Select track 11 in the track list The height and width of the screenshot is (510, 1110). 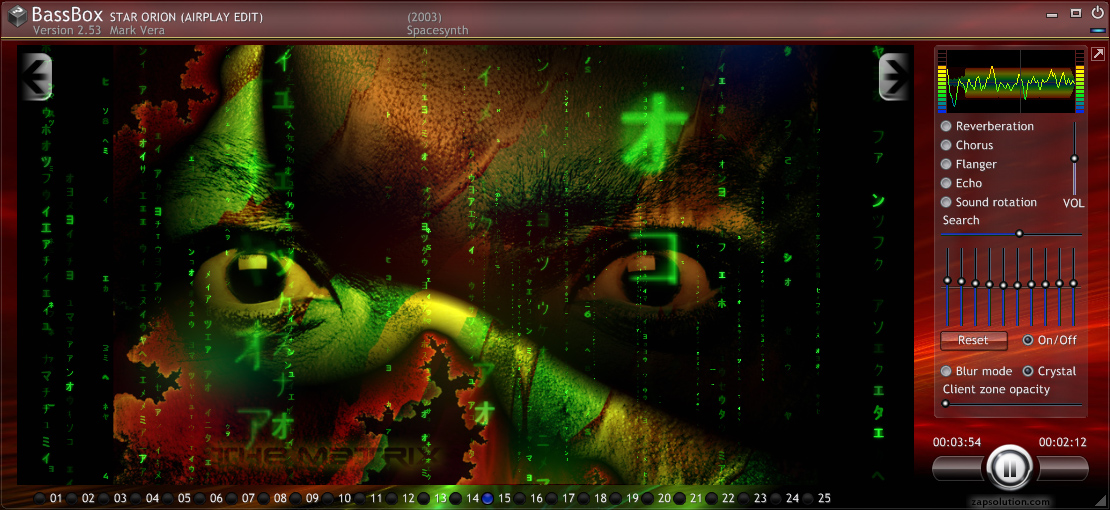tap(360, 498)
